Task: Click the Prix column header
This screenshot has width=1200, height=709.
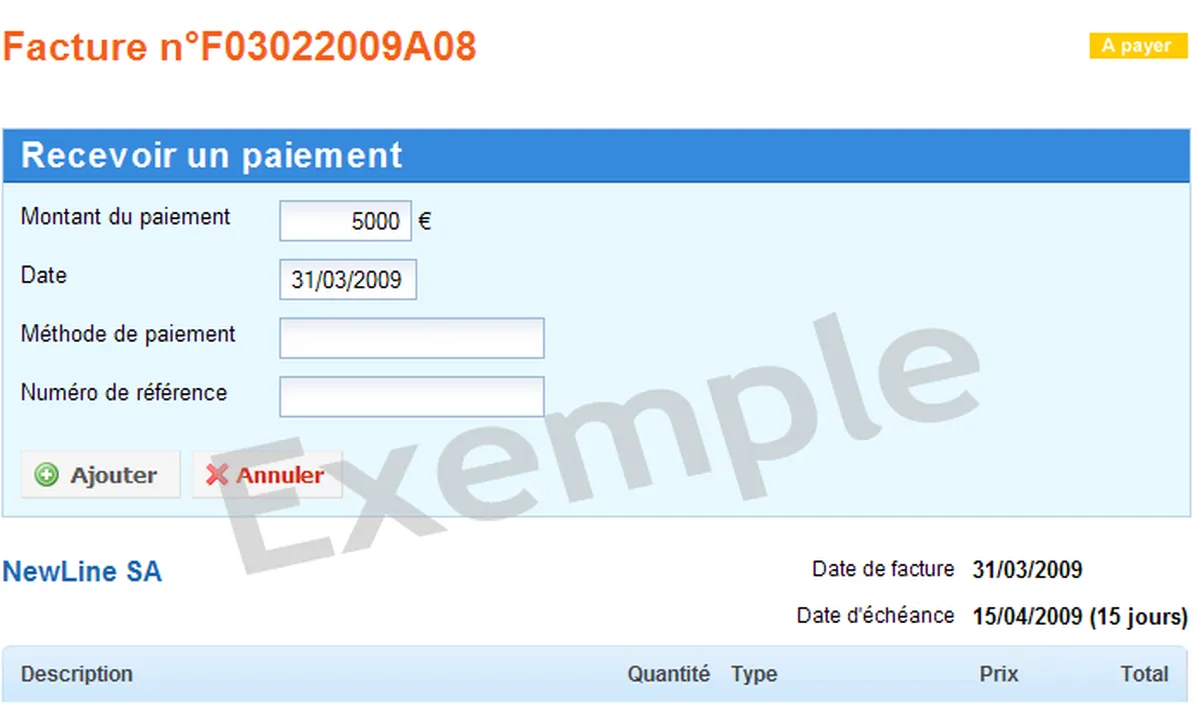Action: (x=999, y=674)
